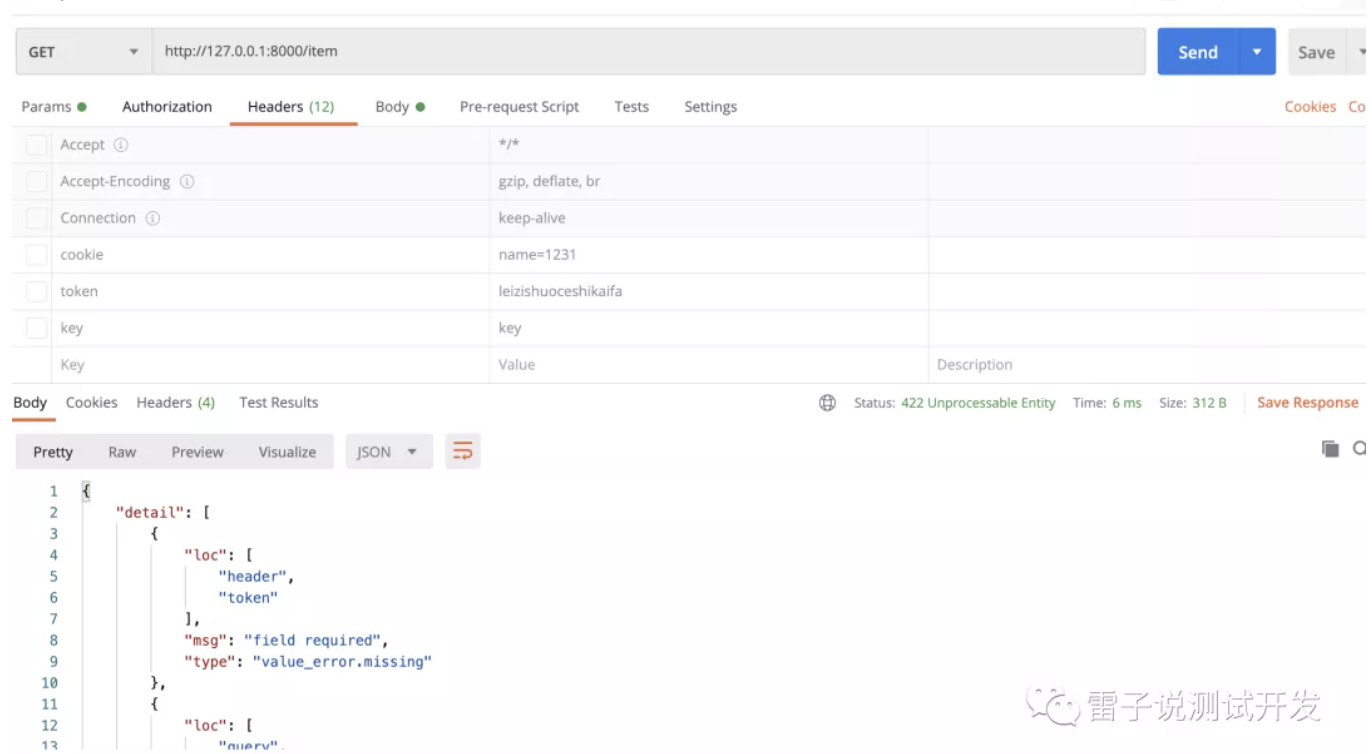Click the "gzip, deflate, br" value
Image resolution: width=1372 pixels, height=754 pixels.
pyautogui.click(x=549, y=182)
